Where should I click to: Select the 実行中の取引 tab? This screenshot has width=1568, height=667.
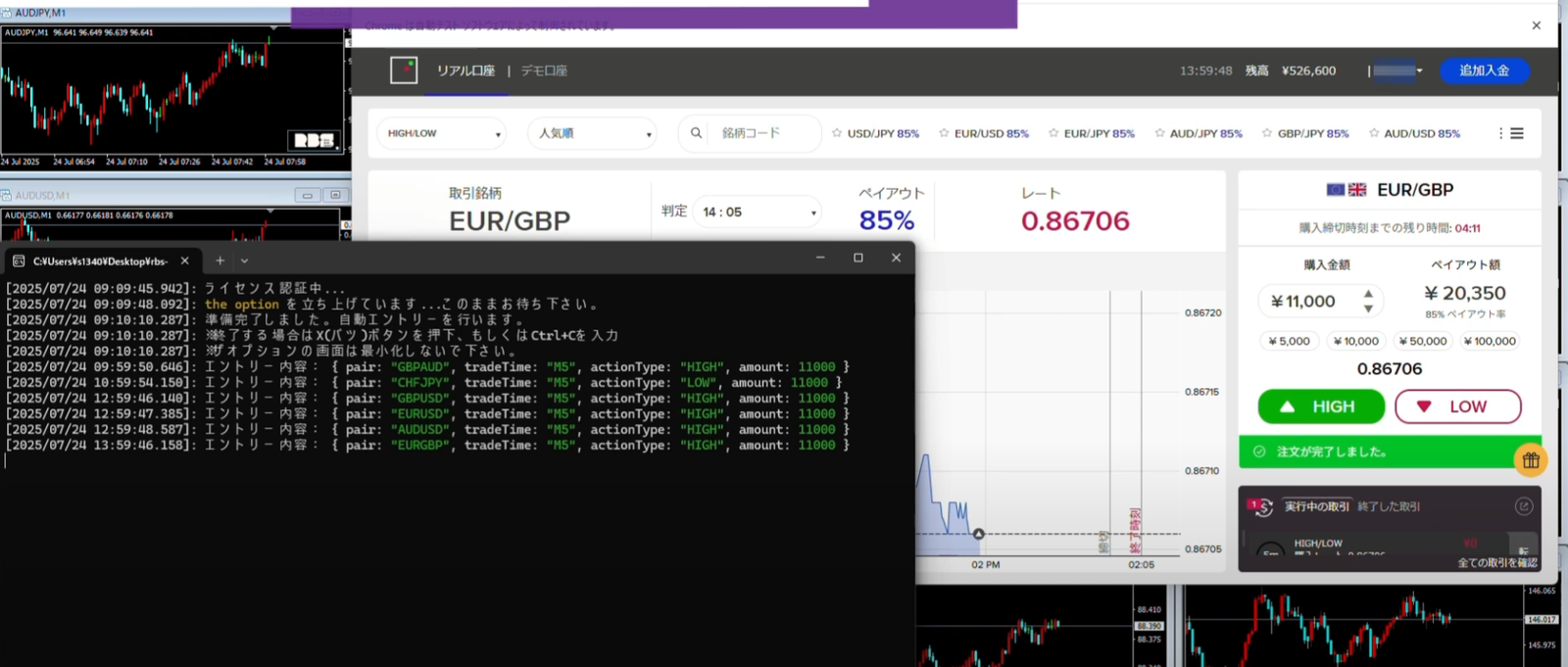point(1316,506)
